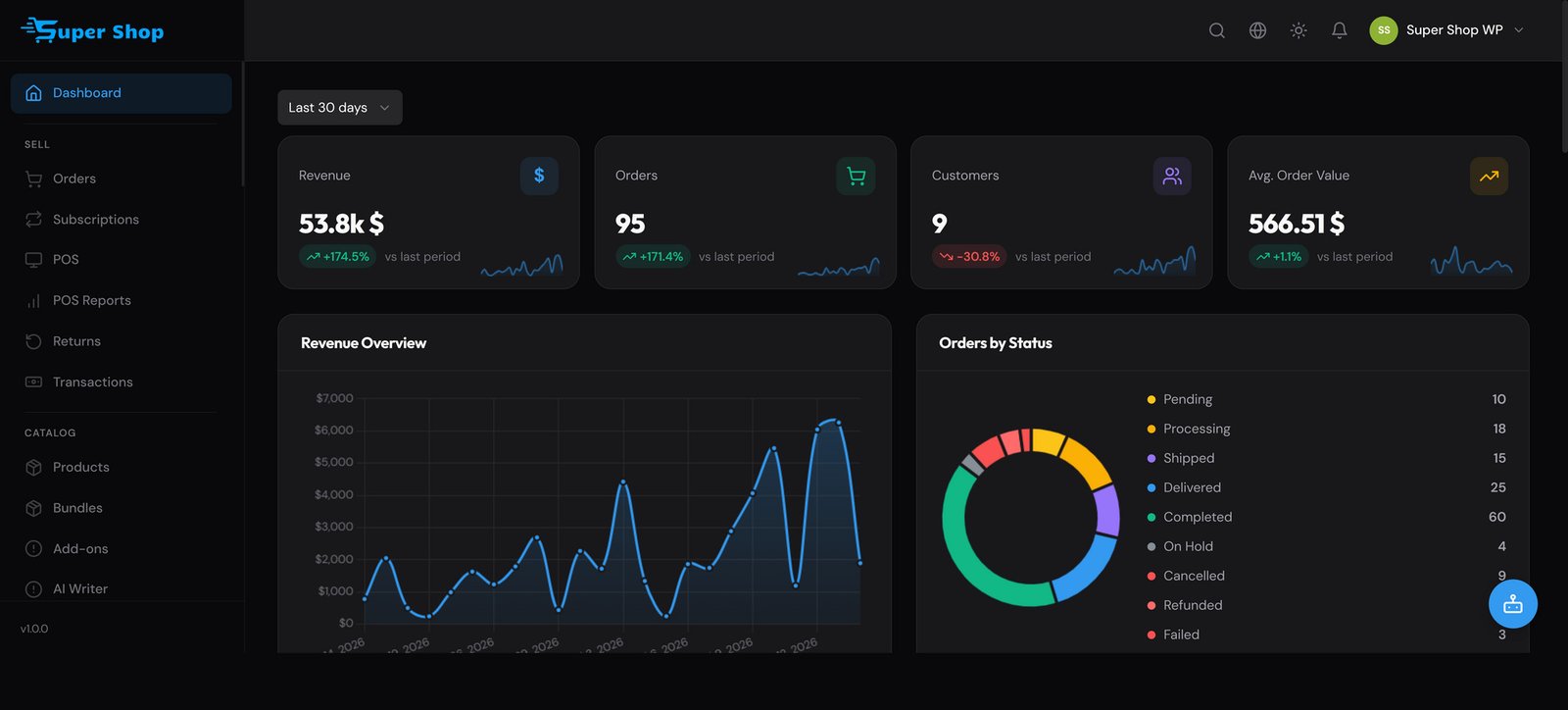The image size is (1568, 710).
Task: Click the v1.0.0 version label
Action: (34, 629)
